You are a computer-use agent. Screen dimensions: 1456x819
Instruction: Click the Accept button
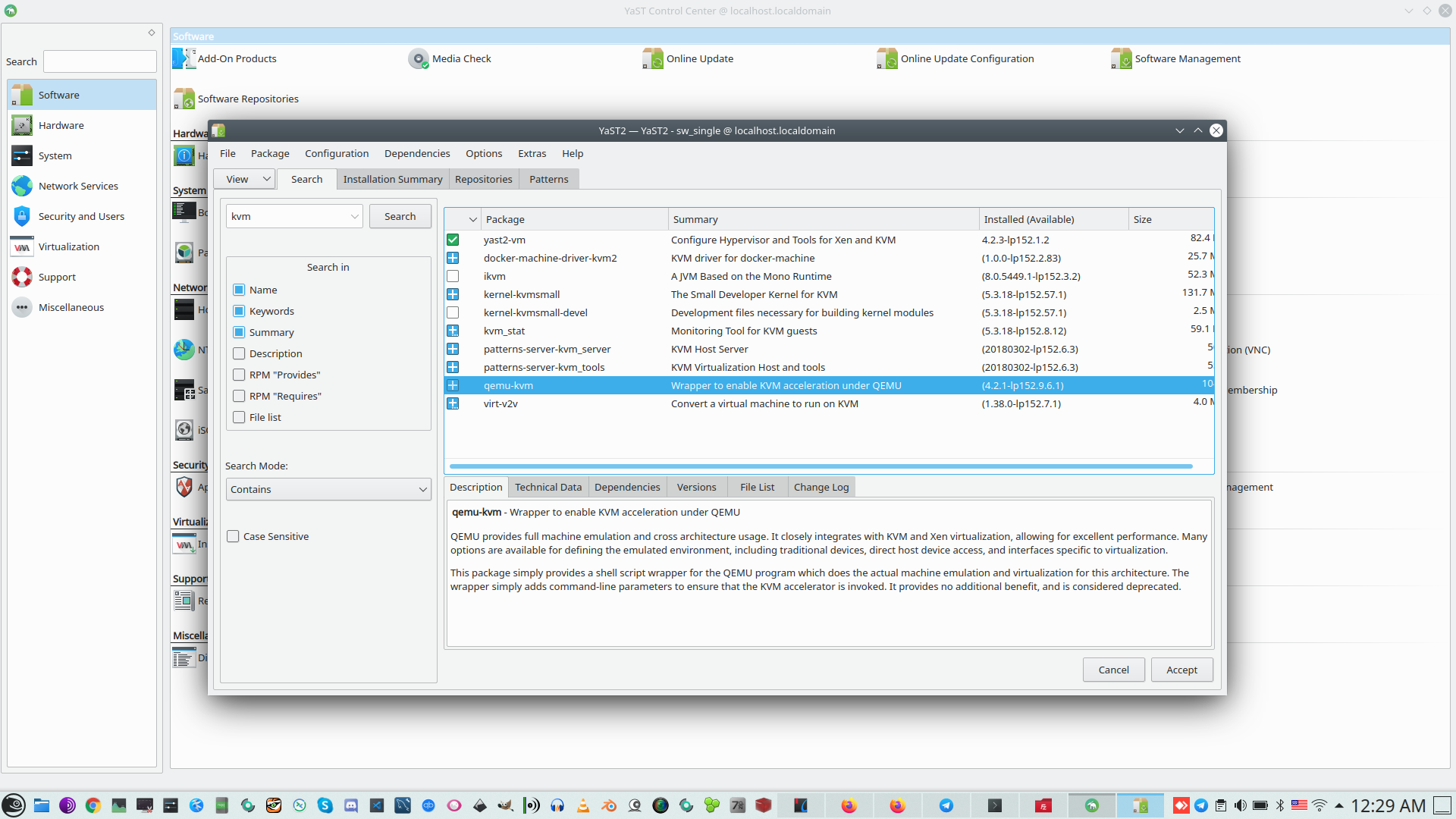(x=1181, y=670)
